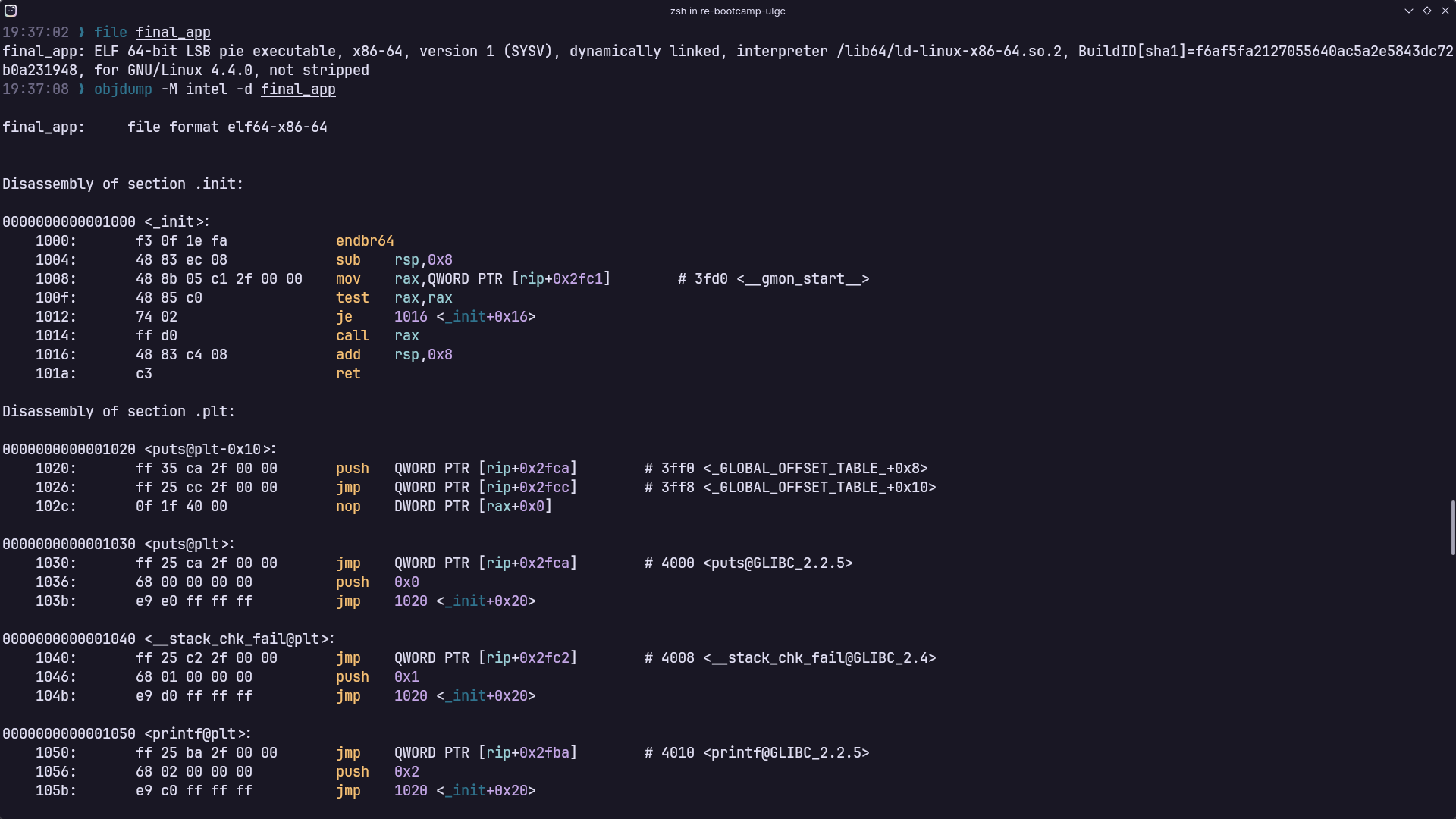Click 'not stripped' in file output
This screenshot has height=819, width=1456.
point(319,71)
